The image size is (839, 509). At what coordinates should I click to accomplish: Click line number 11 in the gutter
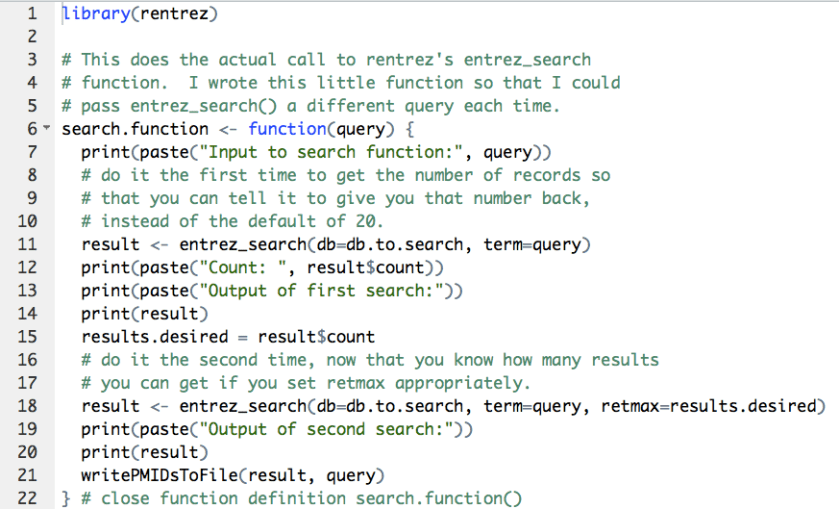(x=28, y=244)
